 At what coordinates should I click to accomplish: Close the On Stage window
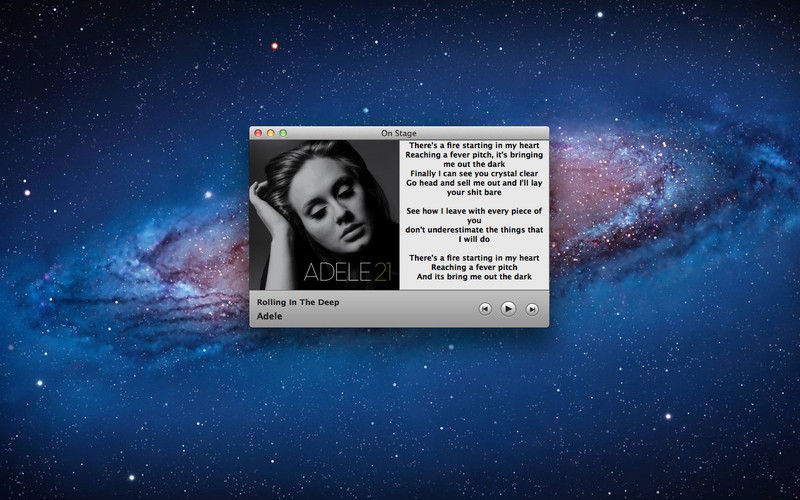tap(258, 133)
